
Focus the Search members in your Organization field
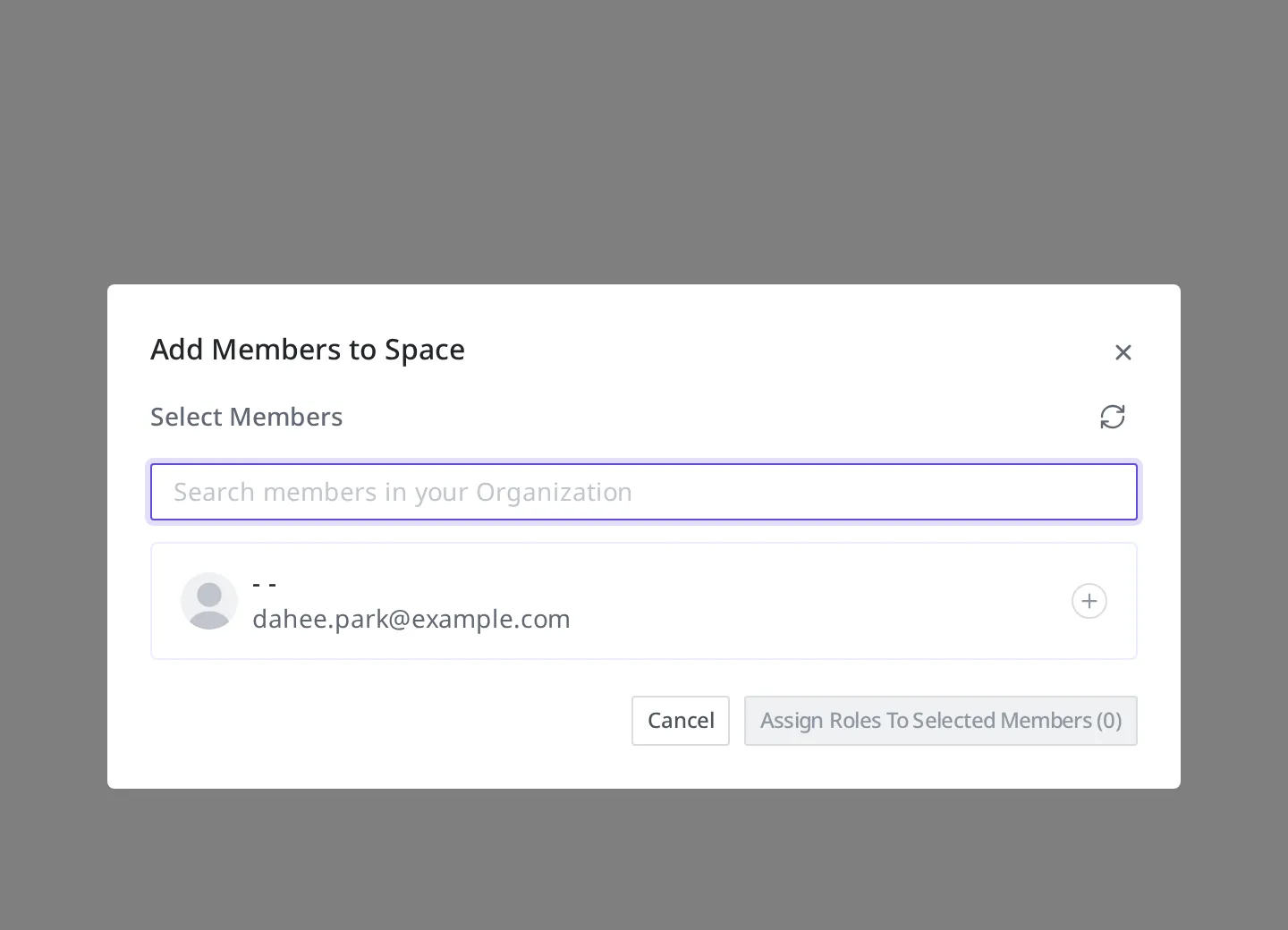coord(644,492)
